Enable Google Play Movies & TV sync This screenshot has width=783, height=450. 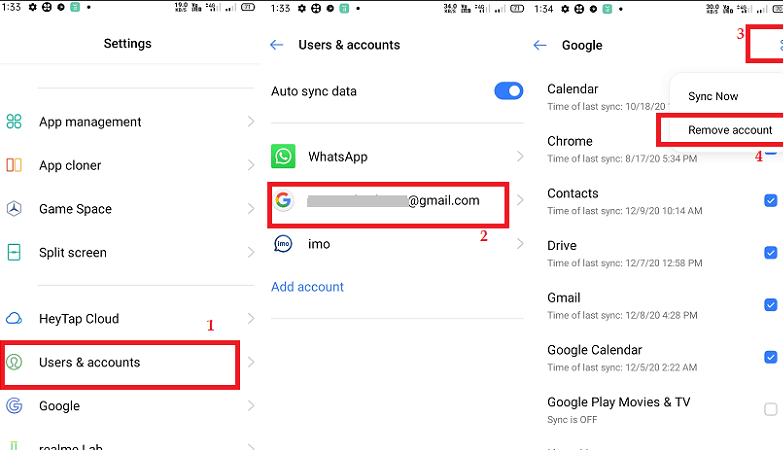tap(771, 409)
